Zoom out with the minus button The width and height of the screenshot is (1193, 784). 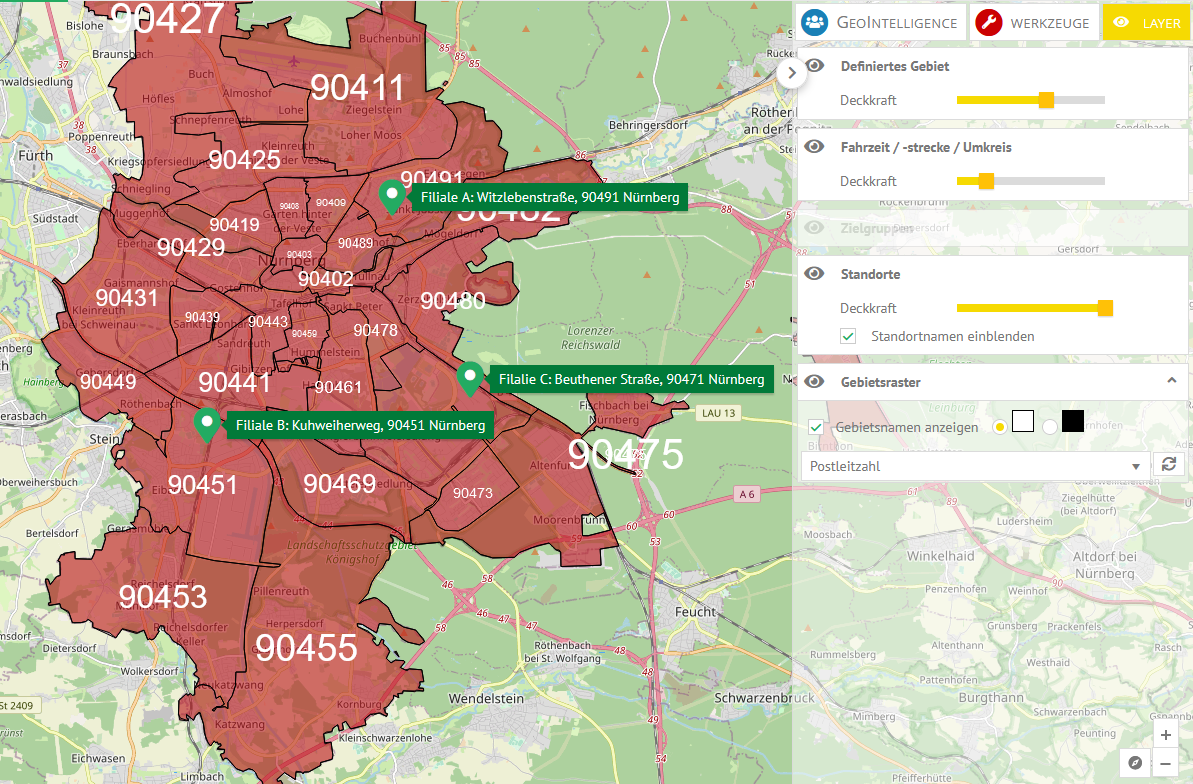tap(1166, 763)
